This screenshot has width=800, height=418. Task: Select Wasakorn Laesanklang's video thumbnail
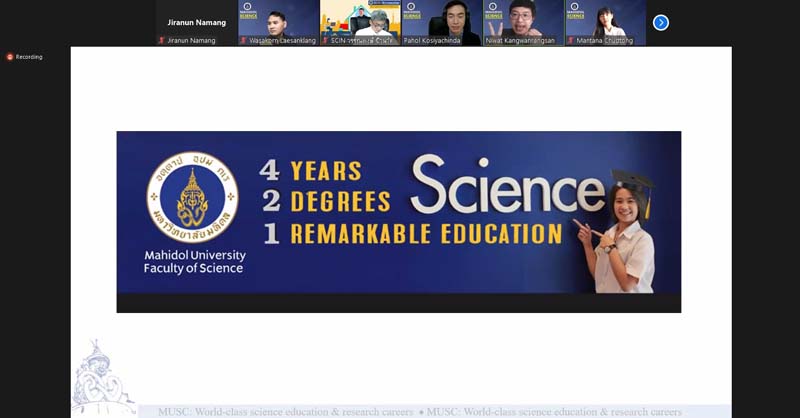[x=279, y=22]
